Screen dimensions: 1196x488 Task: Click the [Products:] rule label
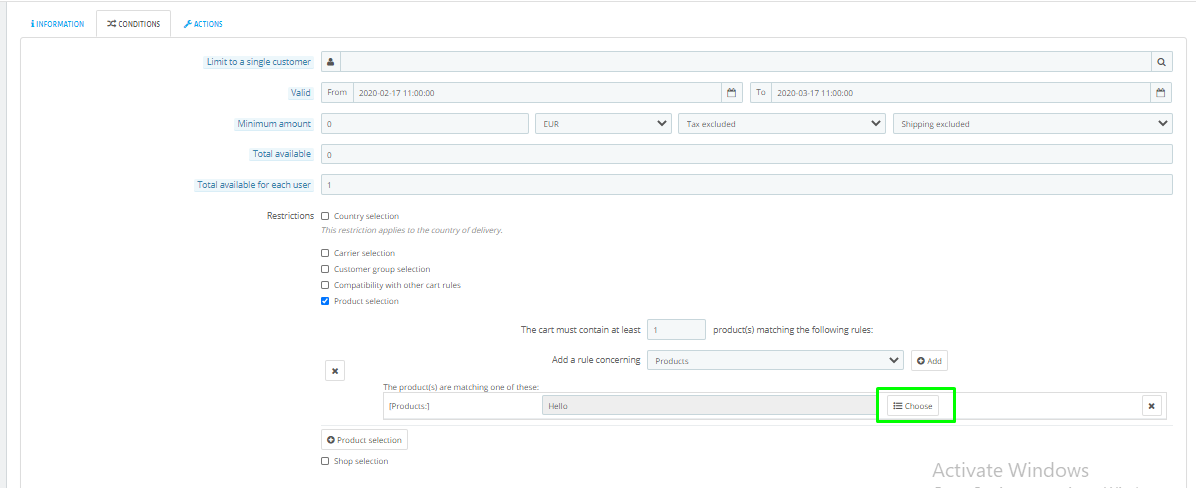click(410, 406)
